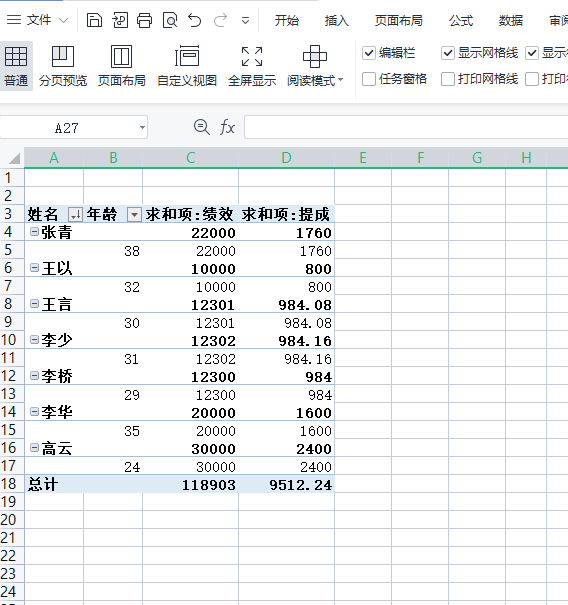
Task: Open the 插入 ribbon tab
Action: coord(336,20)
